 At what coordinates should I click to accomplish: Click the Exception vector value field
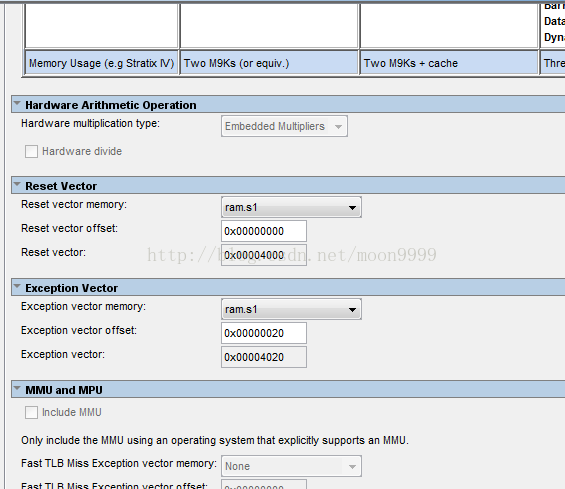[x=264, y=357]
